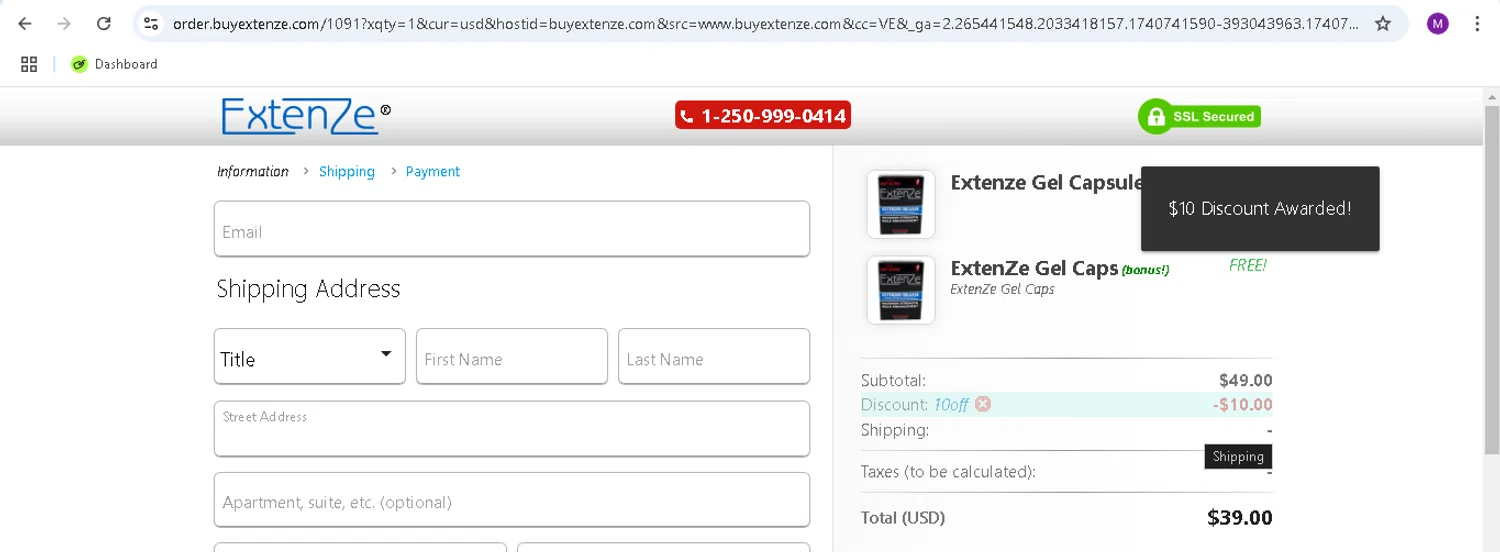Click the Apartment, suite, etc. field

pos(512,500)
